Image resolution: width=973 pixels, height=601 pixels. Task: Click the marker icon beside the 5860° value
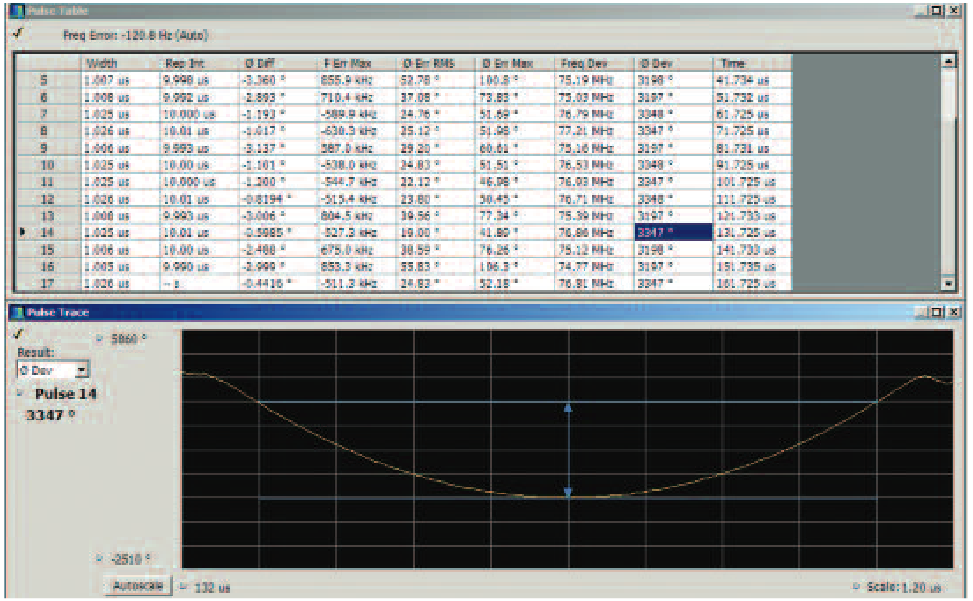point(100,339)
